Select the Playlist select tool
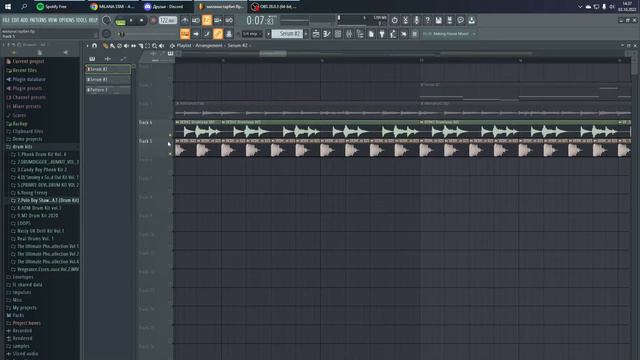 (x=147, y=46)
